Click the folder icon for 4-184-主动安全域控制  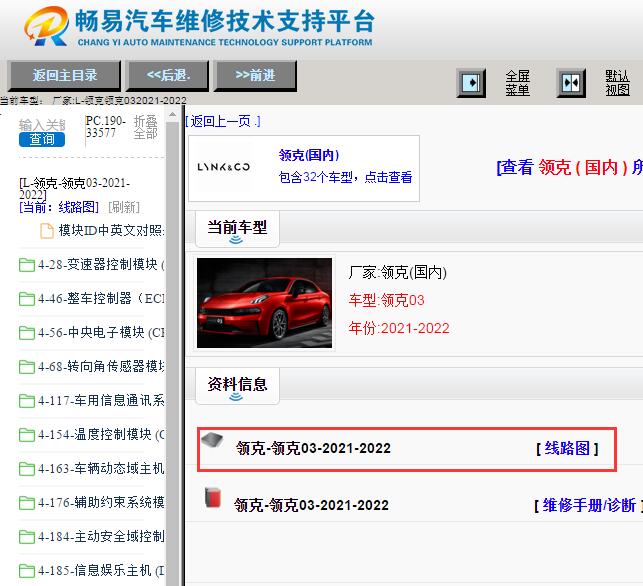(27, 537)
